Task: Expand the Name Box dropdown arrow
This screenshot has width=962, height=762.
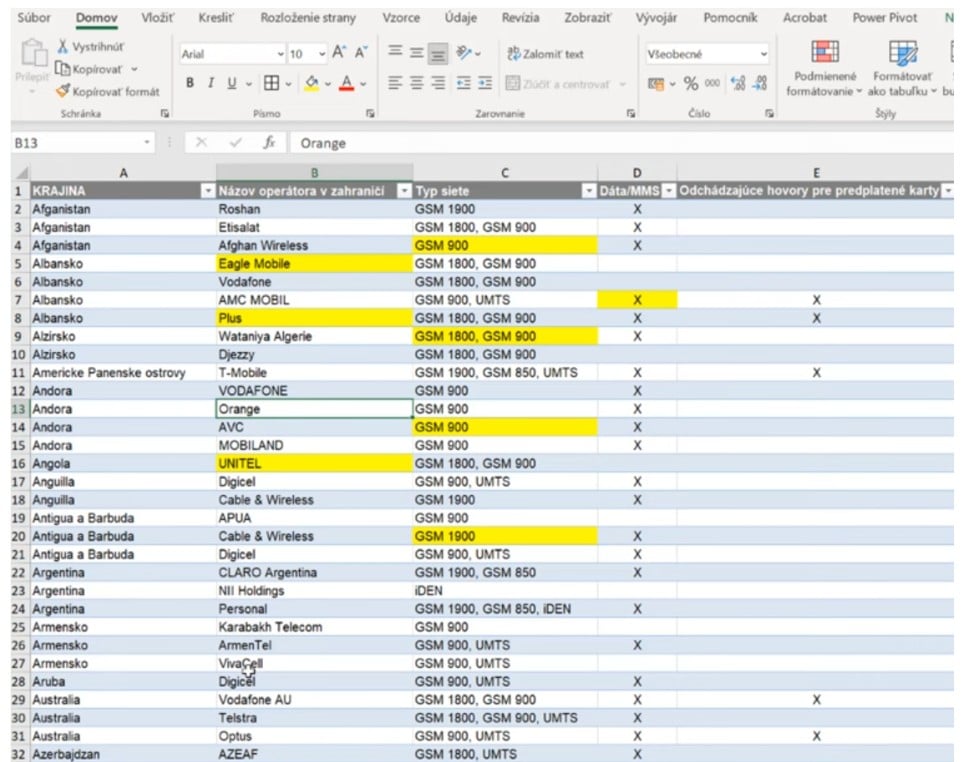Action: click(147, 142)
